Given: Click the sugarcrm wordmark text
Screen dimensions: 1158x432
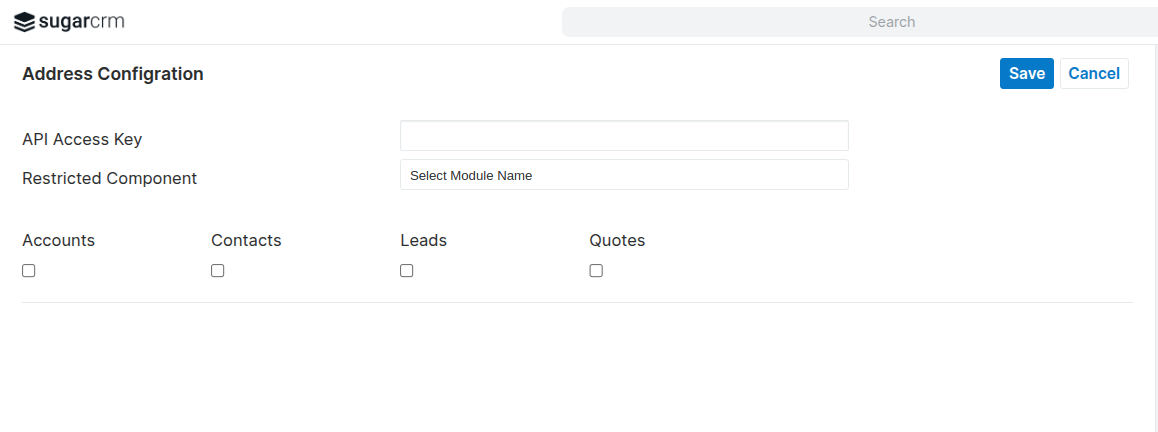Looking at the screenshot, I should click(81, 22).
